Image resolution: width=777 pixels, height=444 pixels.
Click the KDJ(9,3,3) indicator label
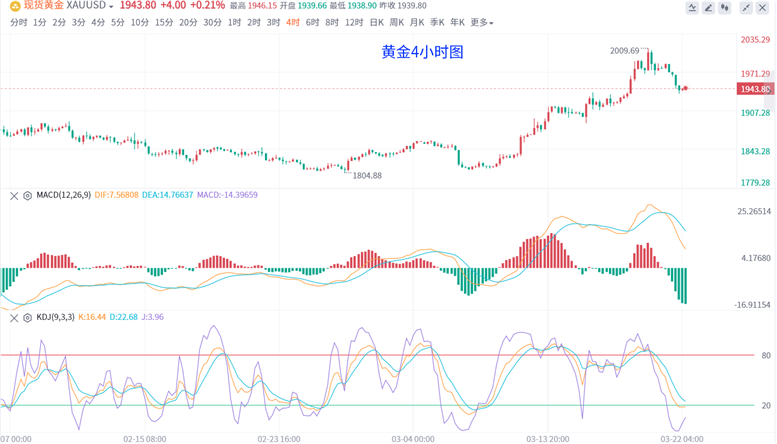coord(56,317)
